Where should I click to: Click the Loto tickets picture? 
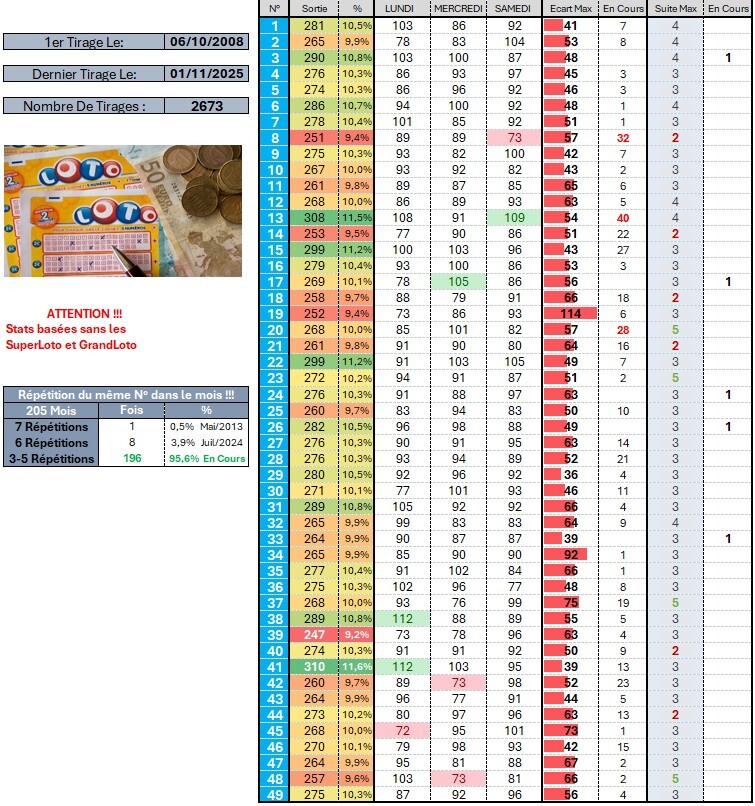[123, 211]
